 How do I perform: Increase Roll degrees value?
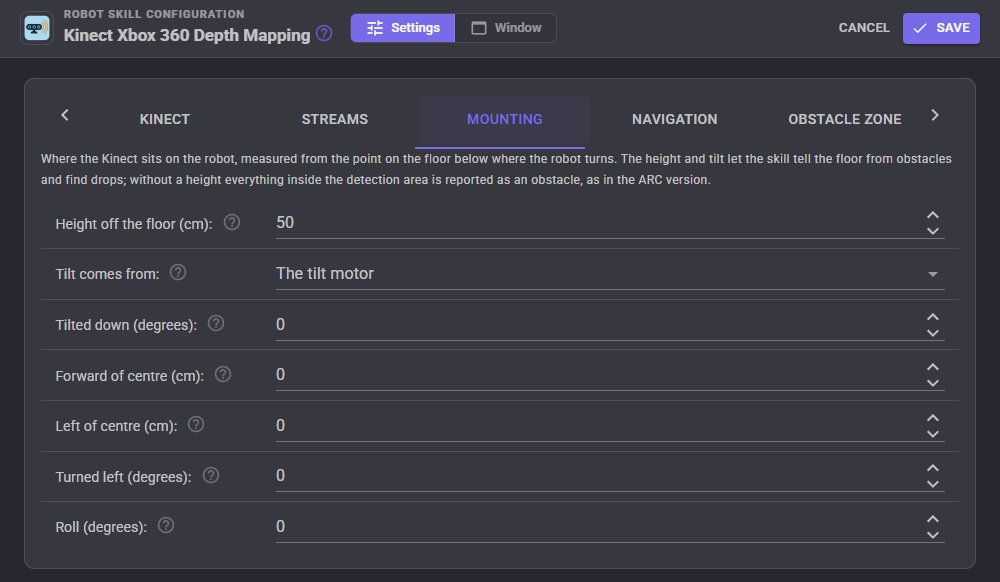pos(932,520)
